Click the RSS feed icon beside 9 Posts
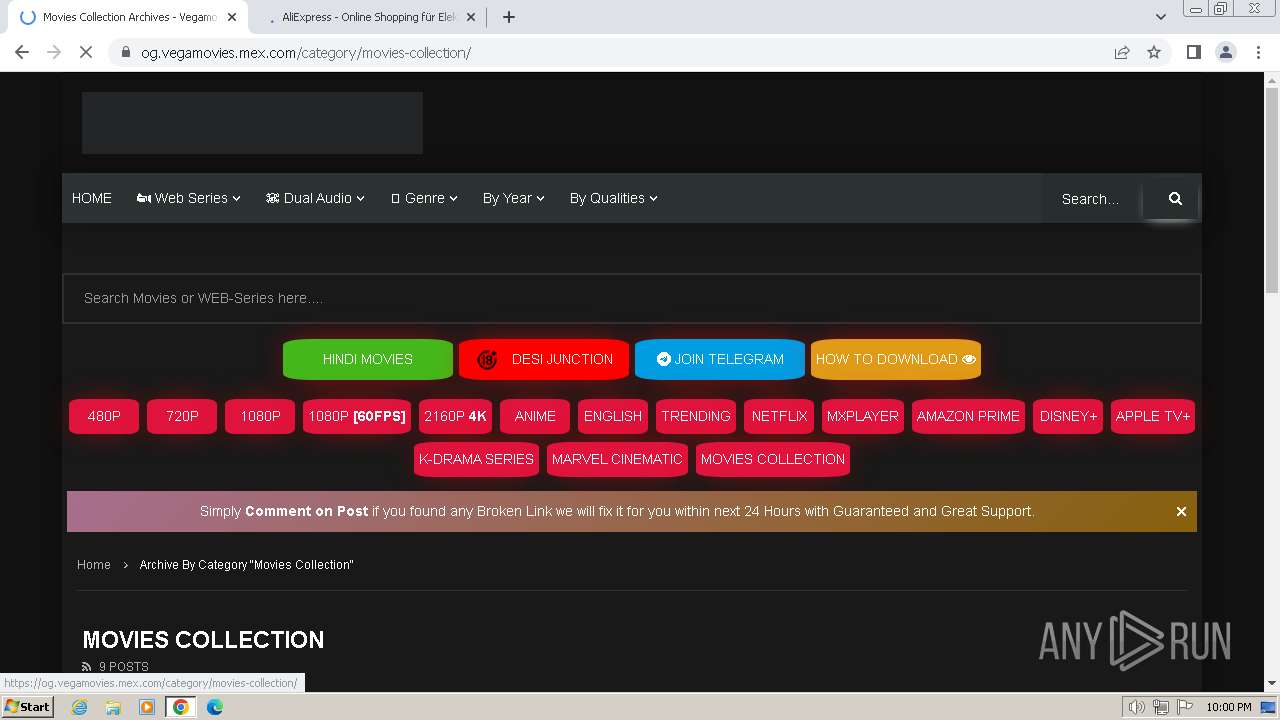The height and width of the screenshot is (720, 1280). pos(87,667)
